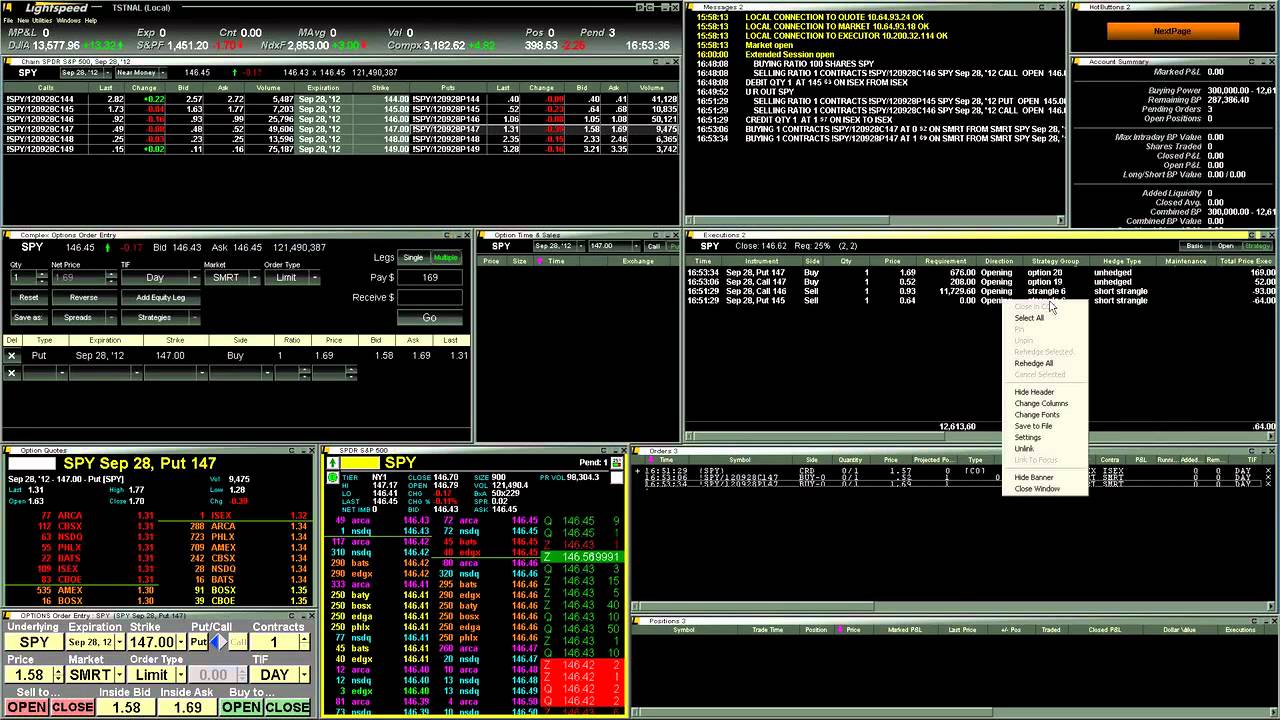Click the Qty stepper in Complex Order Entry
1280x720 pixels.
click(x=42, y=277)
